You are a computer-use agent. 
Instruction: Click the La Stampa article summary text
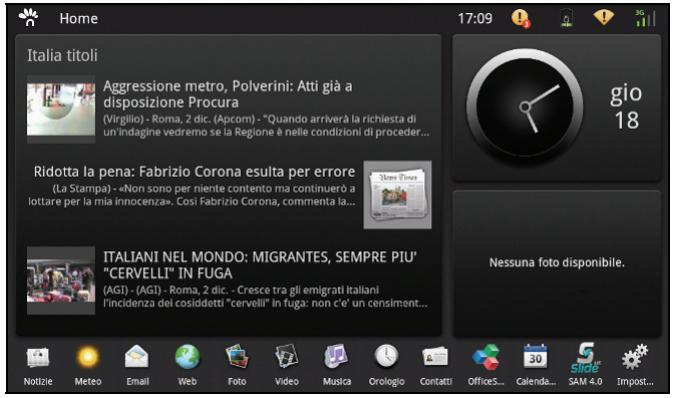pos(192,195)
